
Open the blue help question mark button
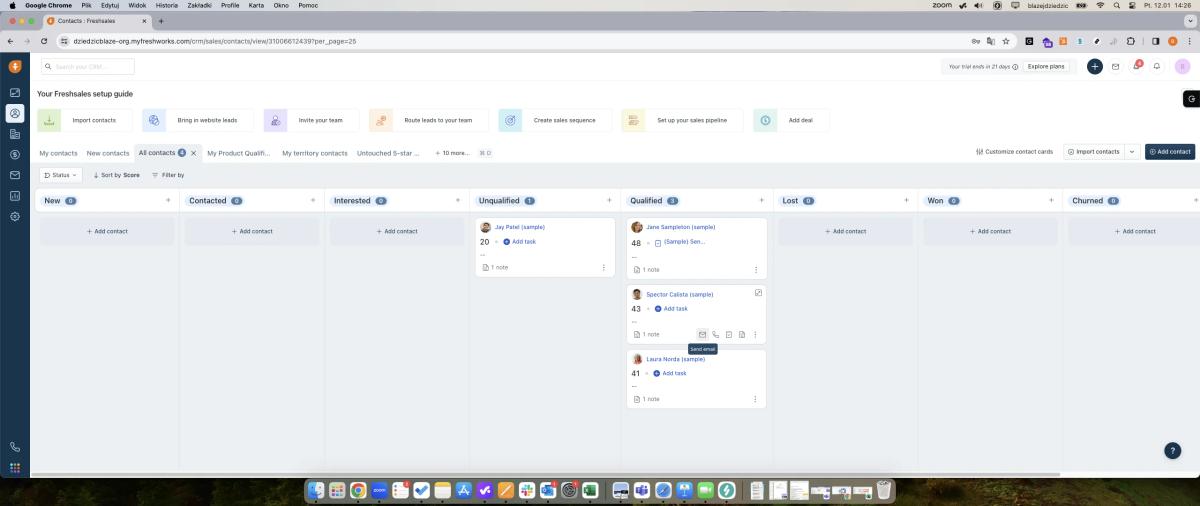pyautogui.click(x=1172, y=451)
